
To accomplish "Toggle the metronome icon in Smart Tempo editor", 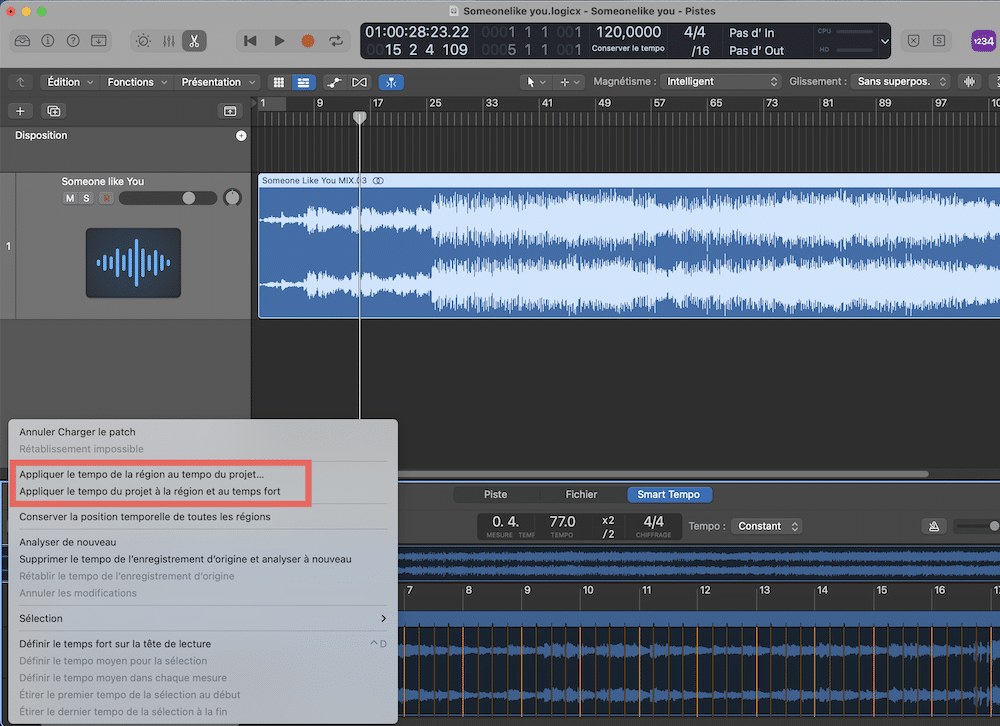I will (x=934, y=526).
